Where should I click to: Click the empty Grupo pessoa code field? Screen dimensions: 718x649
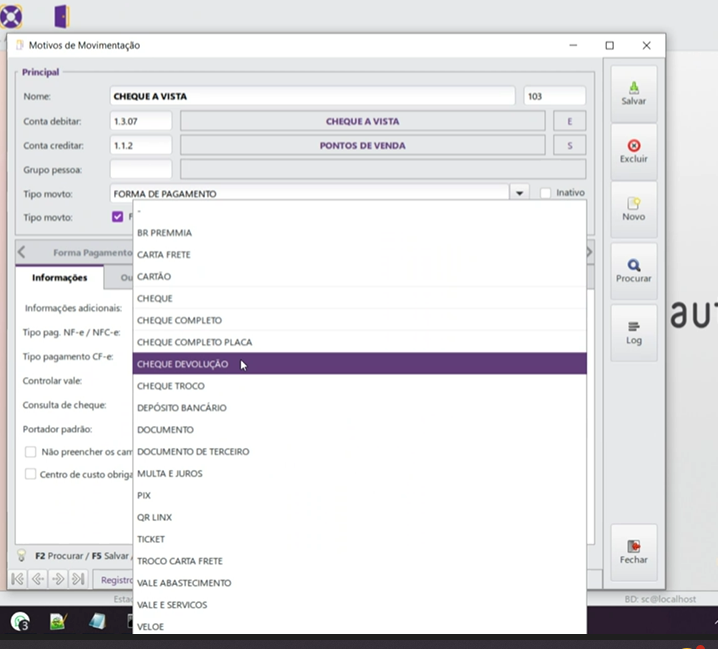click(141, 169)
